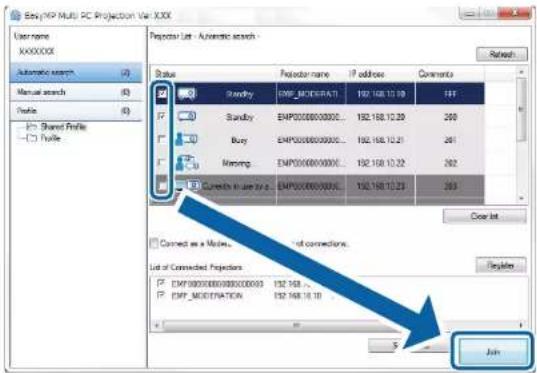This screenshot has width=537, height=373.
Task: Select the IP address 192.168.10.21 cell
Action: tap(381, 140)
